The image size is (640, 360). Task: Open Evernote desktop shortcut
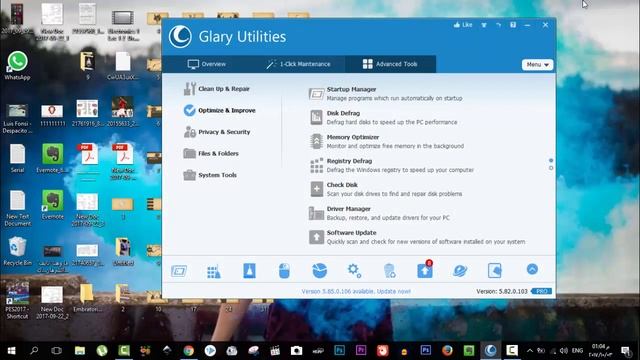pyautogui.click(x=53, y=204)
